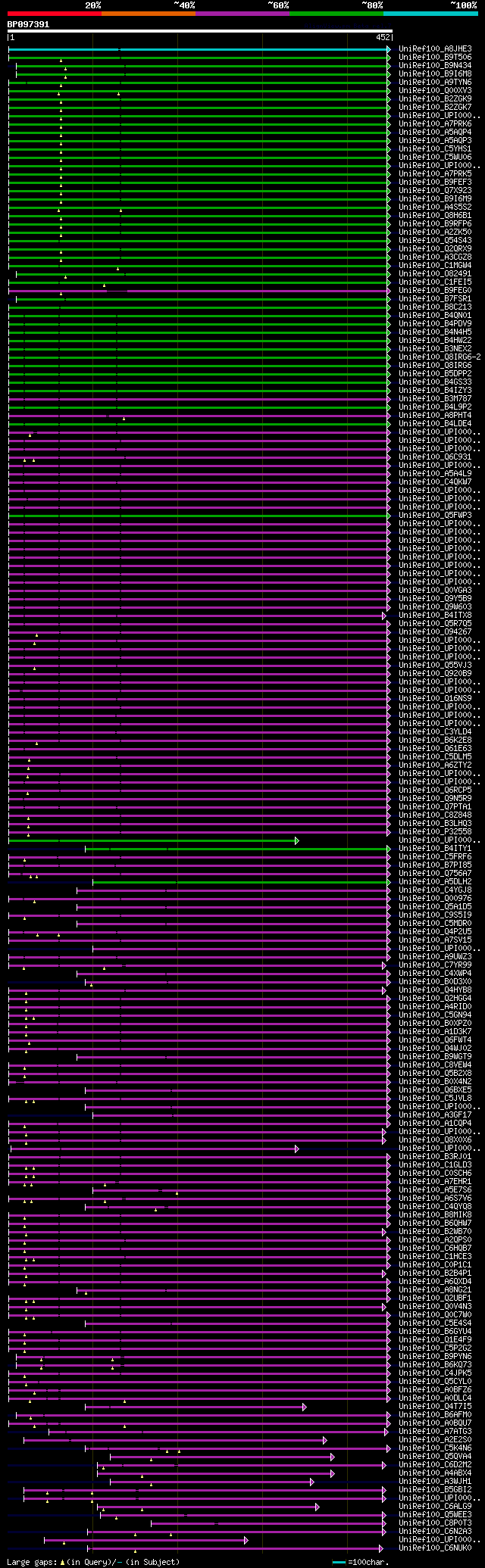Select the UniRef100_Q7X923 label
This screenshot has height=1568, width=485.
[435, 191]
